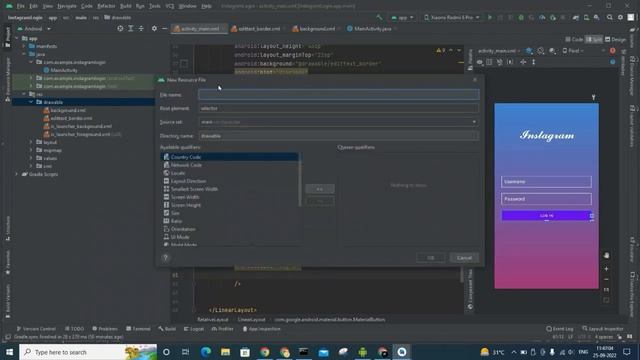Switch editor to Split view

pyautogui.click(x=594, y=40)
